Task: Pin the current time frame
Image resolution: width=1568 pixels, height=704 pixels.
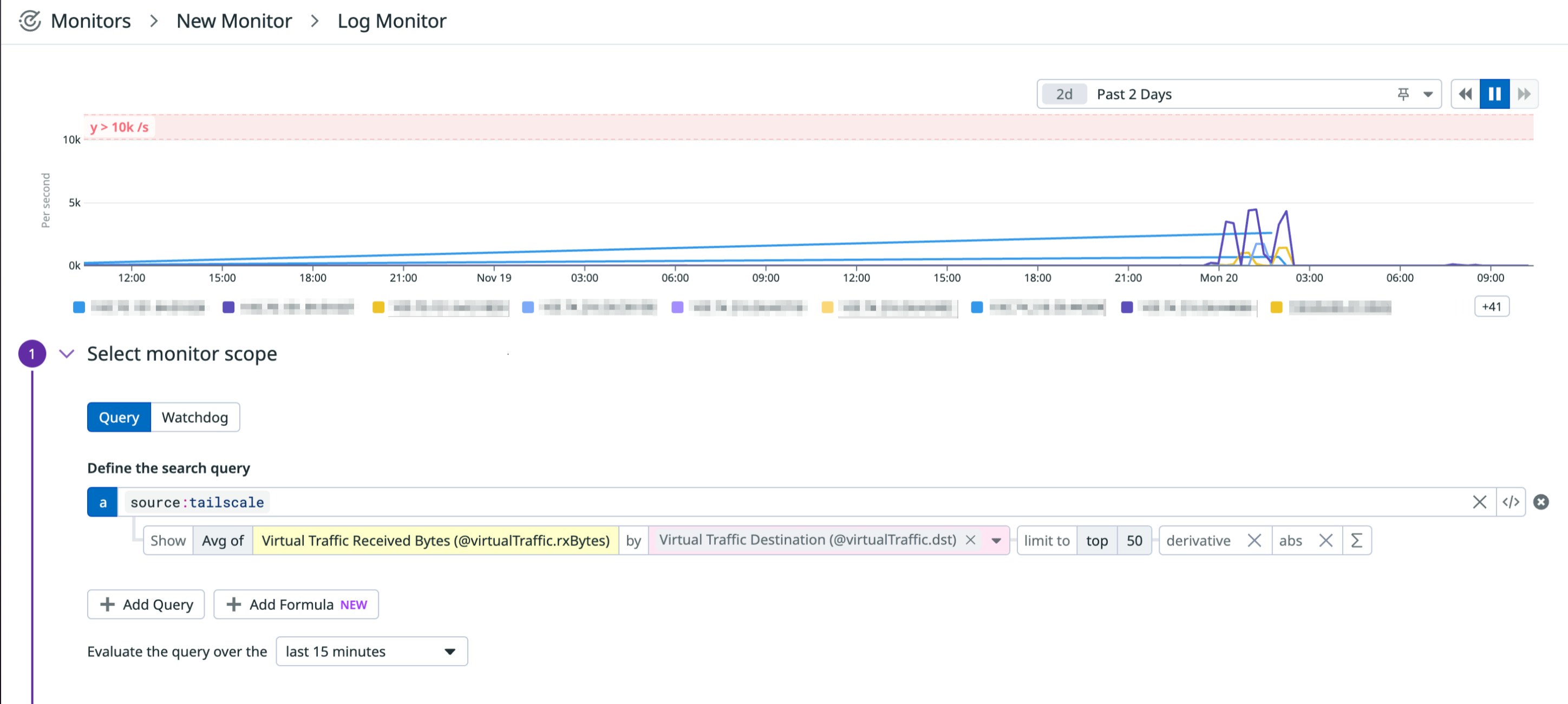Action: click(x=1402, y=94)
